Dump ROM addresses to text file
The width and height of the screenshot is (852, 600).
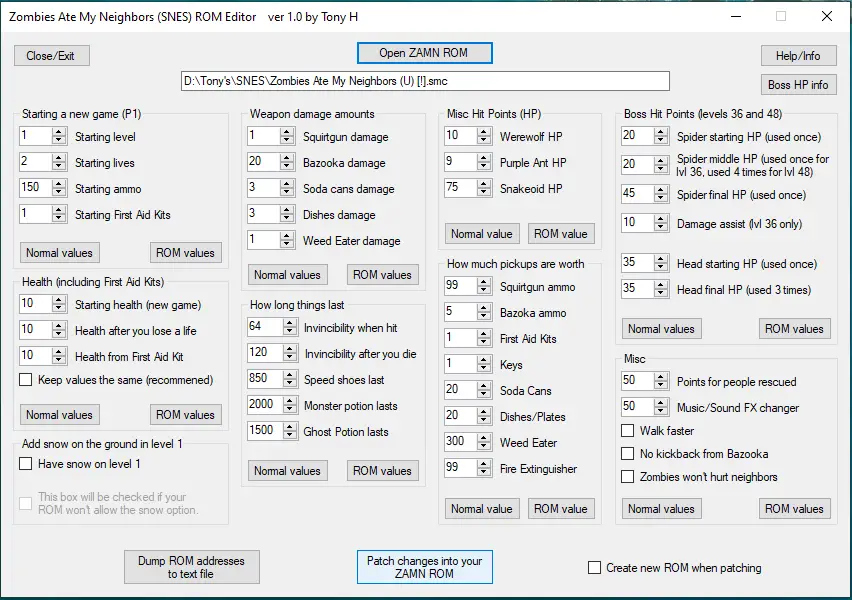point(191,567)
